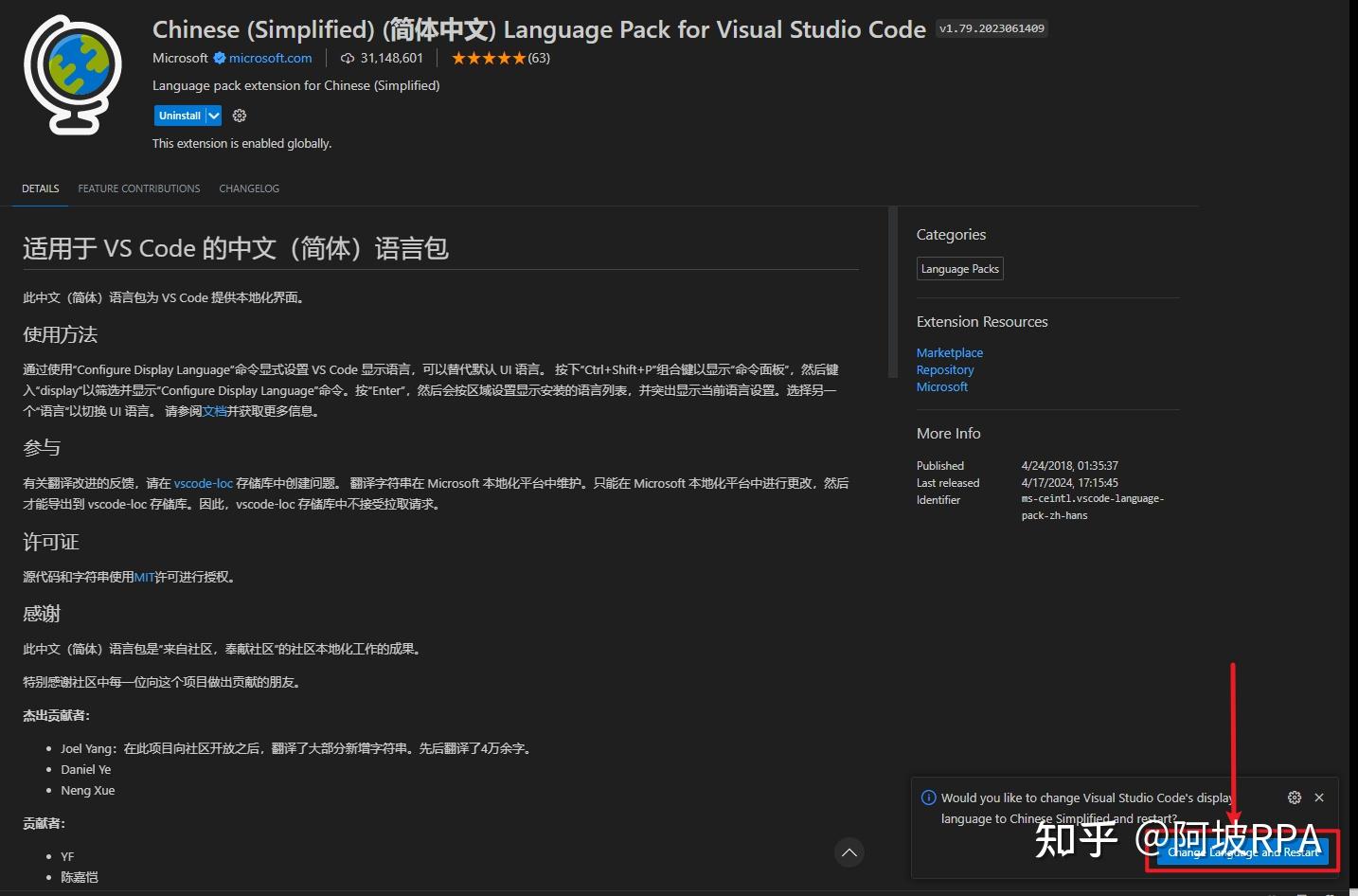The width and height of the screenshot is (1358, 896).
Task: Click the Change Language and Restart button
Action: pyautogui.click(x=1243, y=851)
